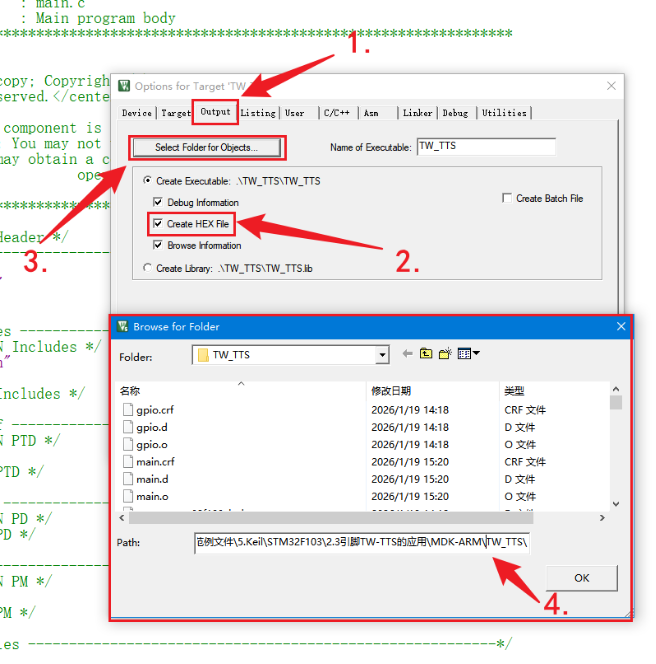Click the horizontal scrollbar left arrow
Screen dimensions: 656x664
tap(122, 518)
